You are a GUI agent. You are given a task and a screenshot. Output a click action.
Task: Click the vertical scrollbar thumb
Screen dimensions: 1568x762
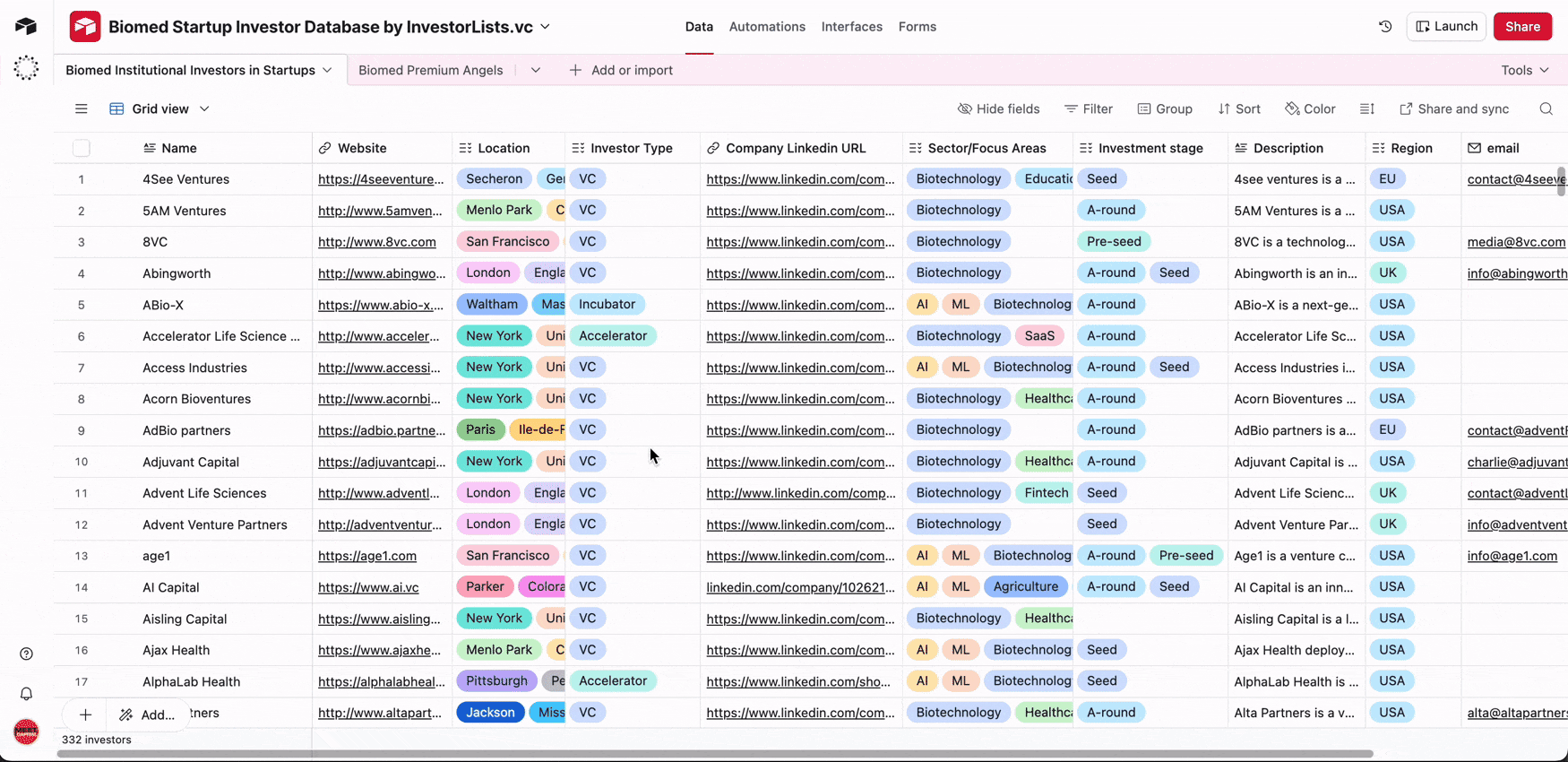pos(1562,180)
